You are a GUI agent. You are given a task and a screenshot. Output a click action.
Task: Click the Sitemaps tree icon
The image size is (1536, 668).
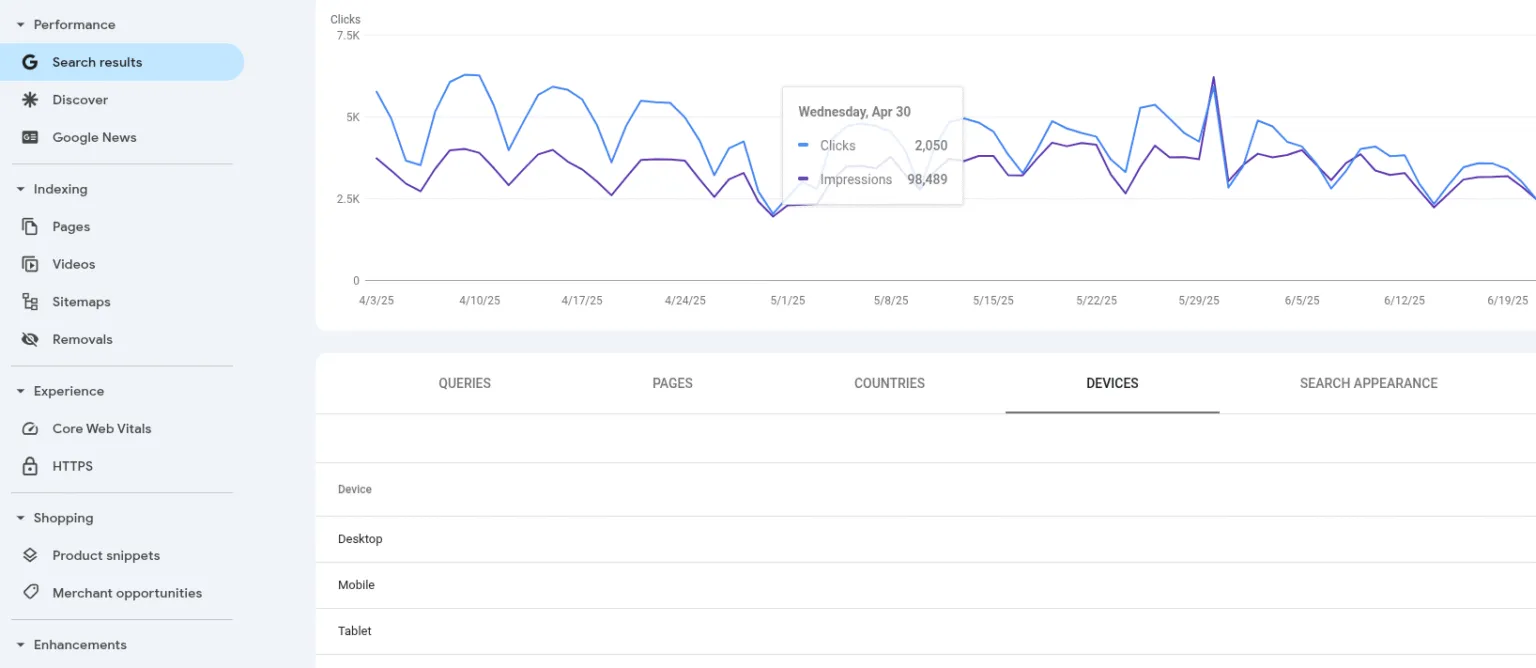[30, 302]
